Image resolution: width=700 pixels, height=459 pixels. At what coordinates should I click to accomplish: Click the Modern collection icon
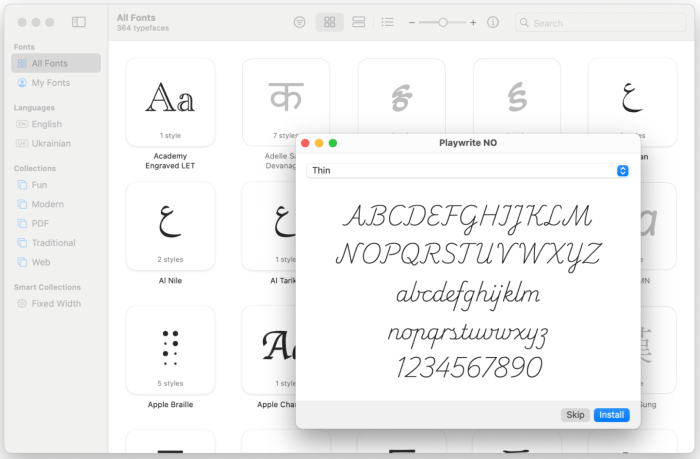[x=22, y=204]
